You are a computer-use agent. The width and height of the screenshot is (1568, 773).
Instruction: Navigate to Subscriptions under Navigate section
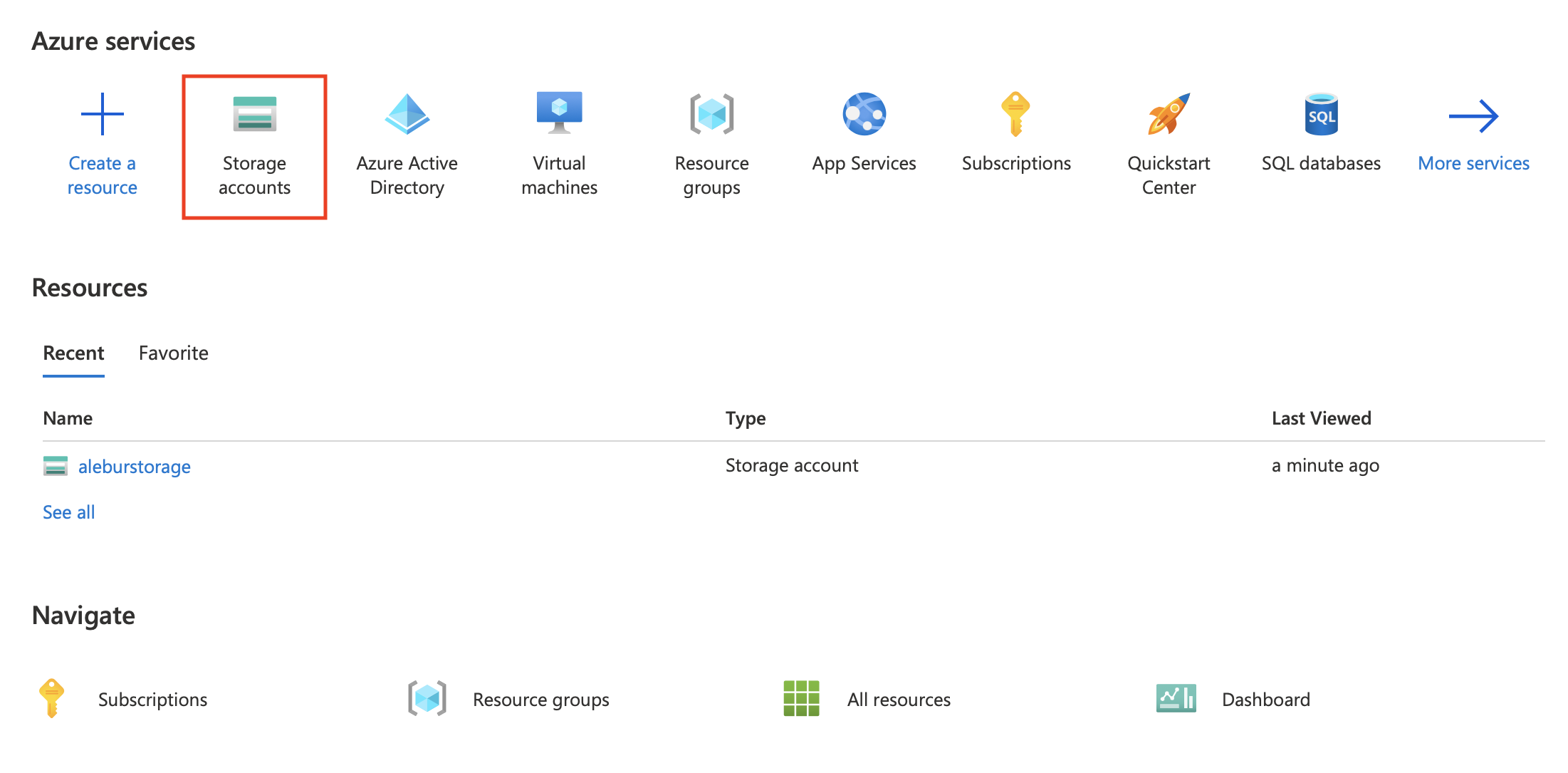[152, 700]
